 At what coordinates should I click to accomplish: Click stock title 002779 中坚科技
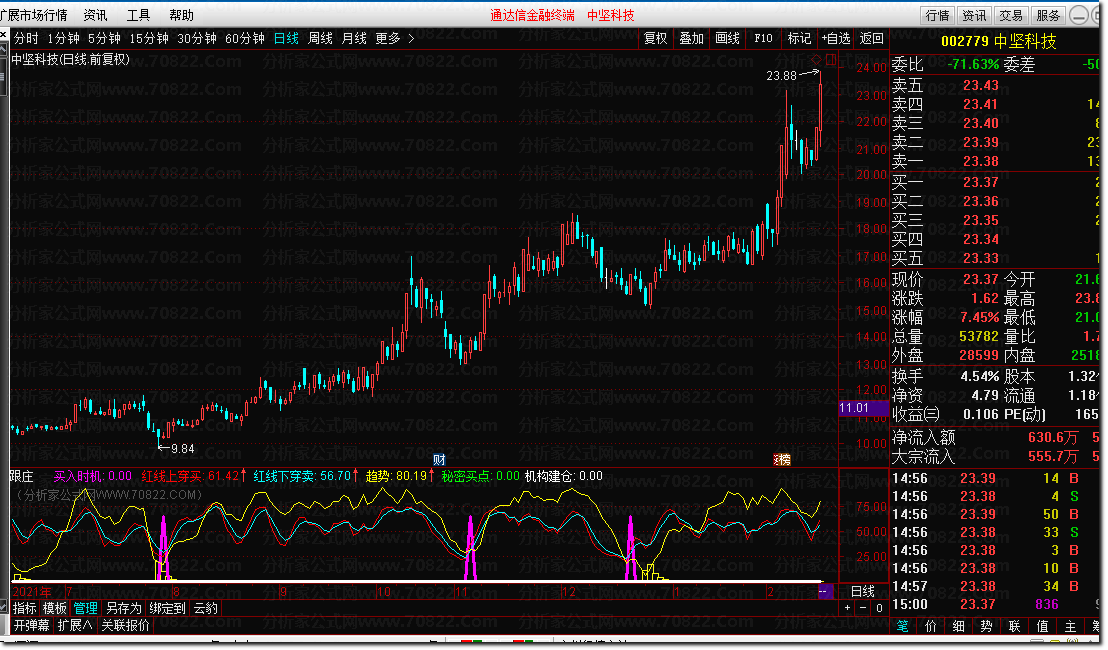coord(998,41)
